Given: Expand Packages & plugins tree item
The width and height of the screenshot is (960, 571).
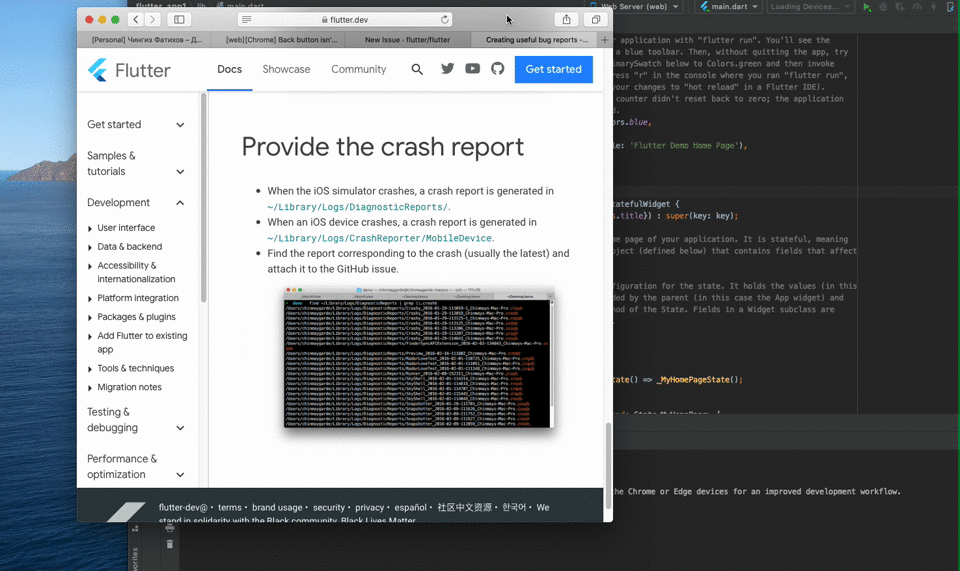Looking at the screenshot, I should [x=131, y=317].
